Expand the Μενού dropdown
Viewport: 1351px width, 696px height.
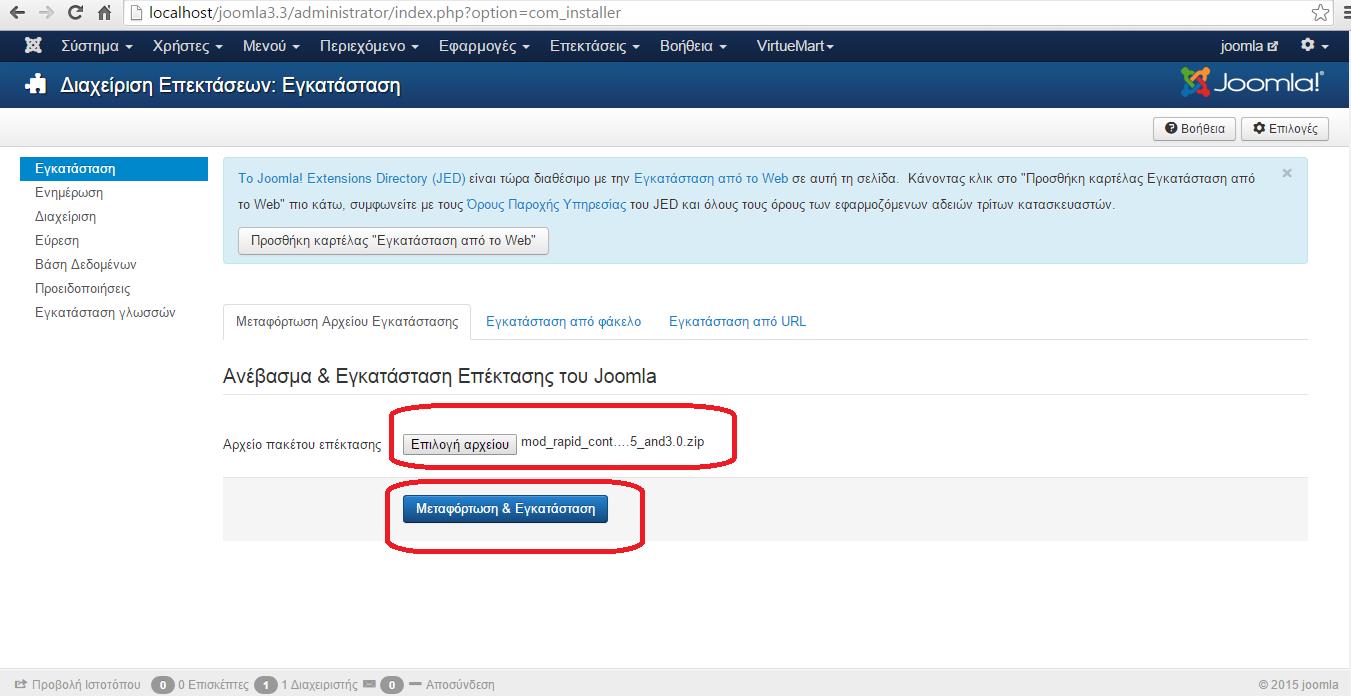(271, 46)
